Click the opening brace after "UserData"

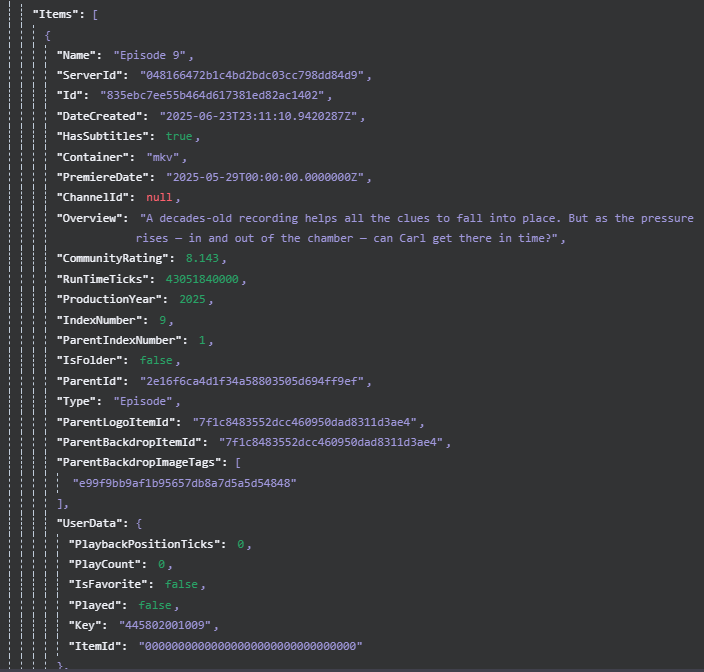pyautogui.click(x=140, y=523)
